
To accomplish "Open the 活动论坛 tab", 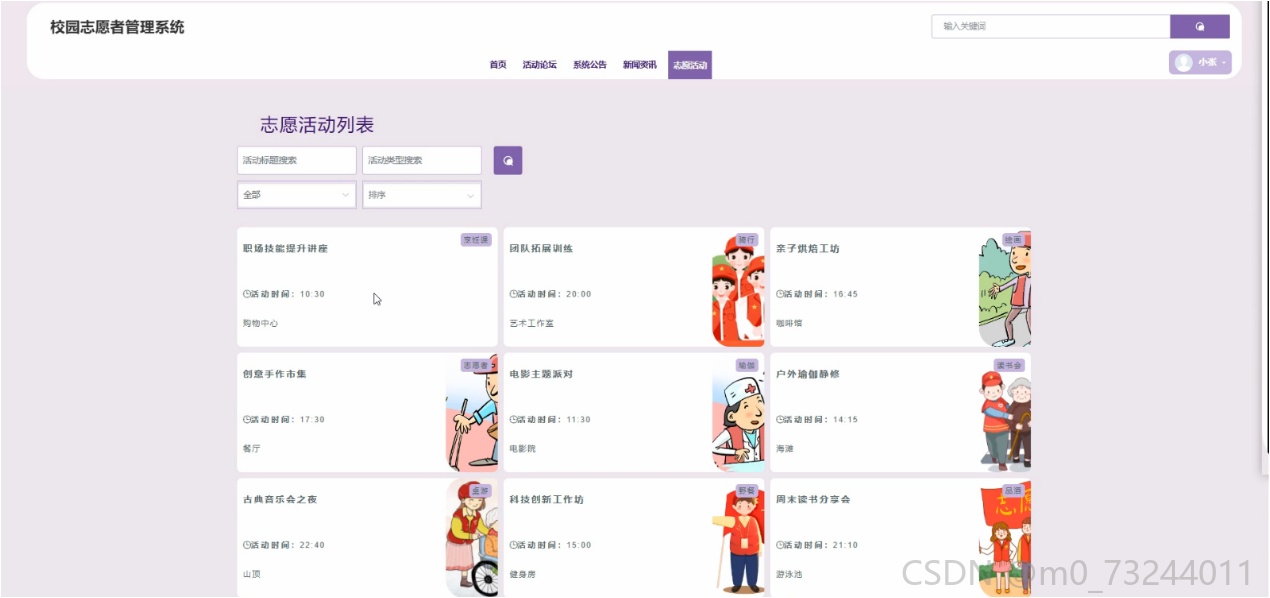I will (x=540, y=65).
